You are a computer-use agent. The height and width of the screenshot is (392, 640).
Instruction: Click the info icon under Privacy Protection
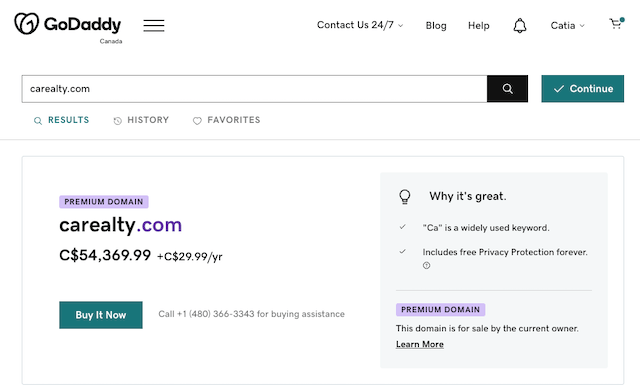pos(427,265)
